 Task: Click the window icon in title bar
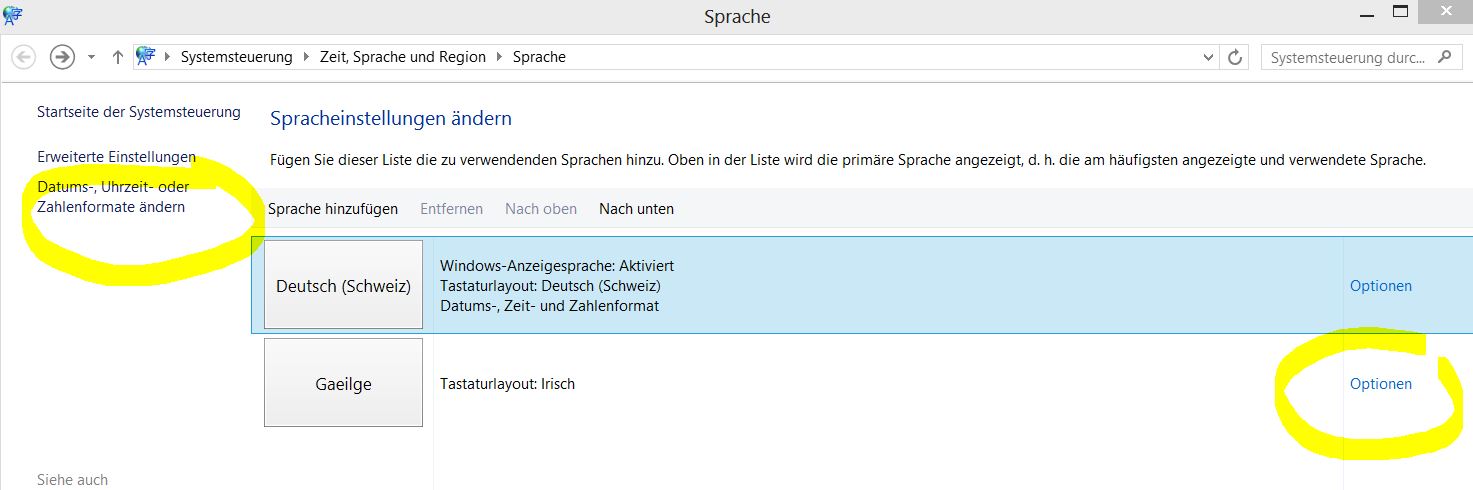pos(14,14)
